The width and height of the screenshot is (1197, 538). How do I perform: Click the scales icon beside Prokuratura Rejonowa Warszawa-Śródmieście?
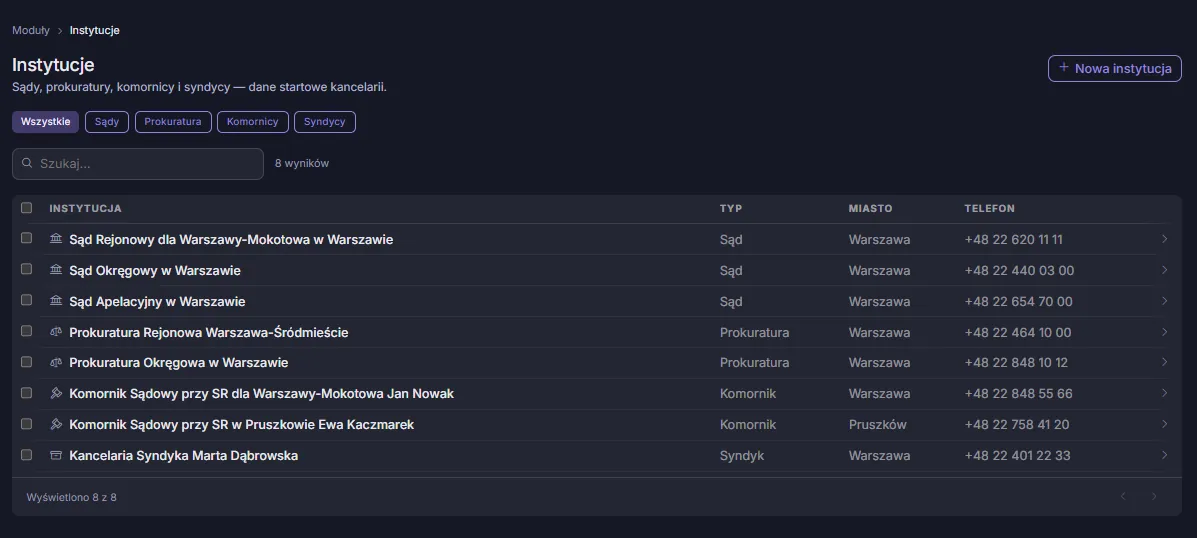point(56,332)
